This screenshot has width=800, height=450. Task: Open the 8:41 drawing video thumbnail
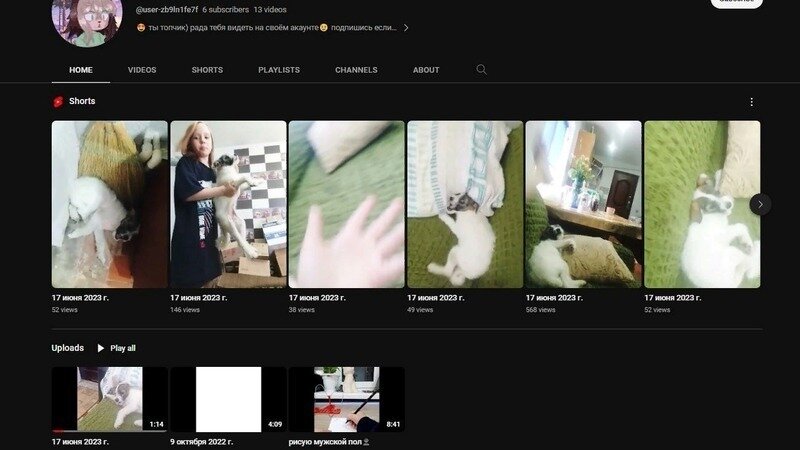click(x=346, y=399)
